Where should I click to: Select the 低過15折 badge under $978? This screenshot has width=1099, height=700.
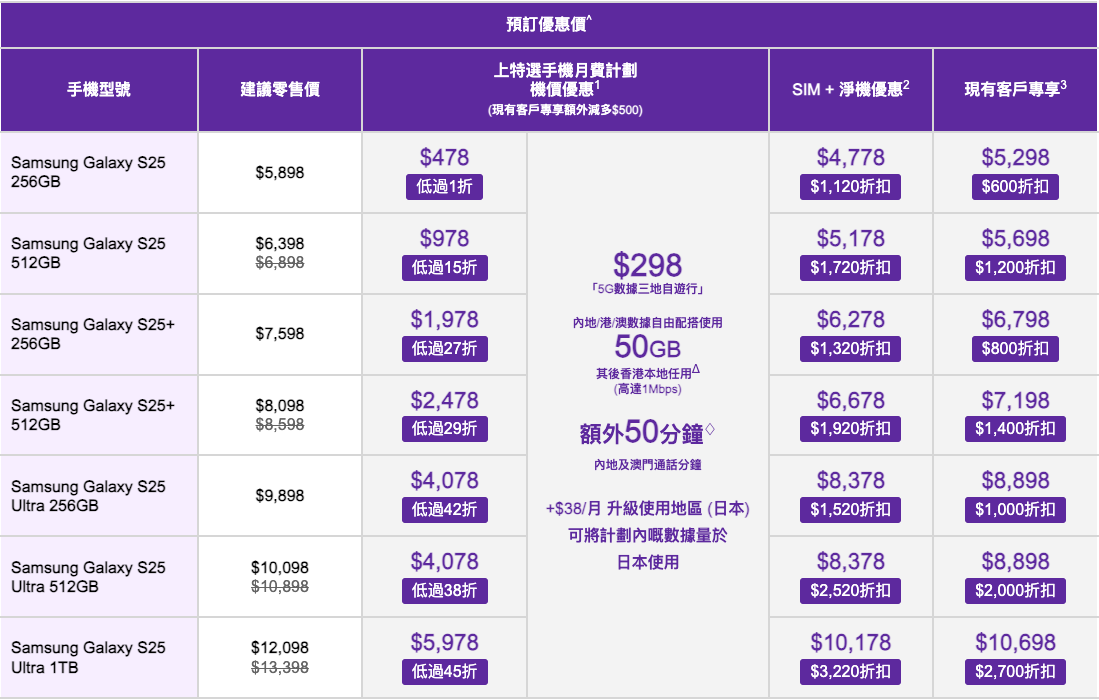coord(444,268)
